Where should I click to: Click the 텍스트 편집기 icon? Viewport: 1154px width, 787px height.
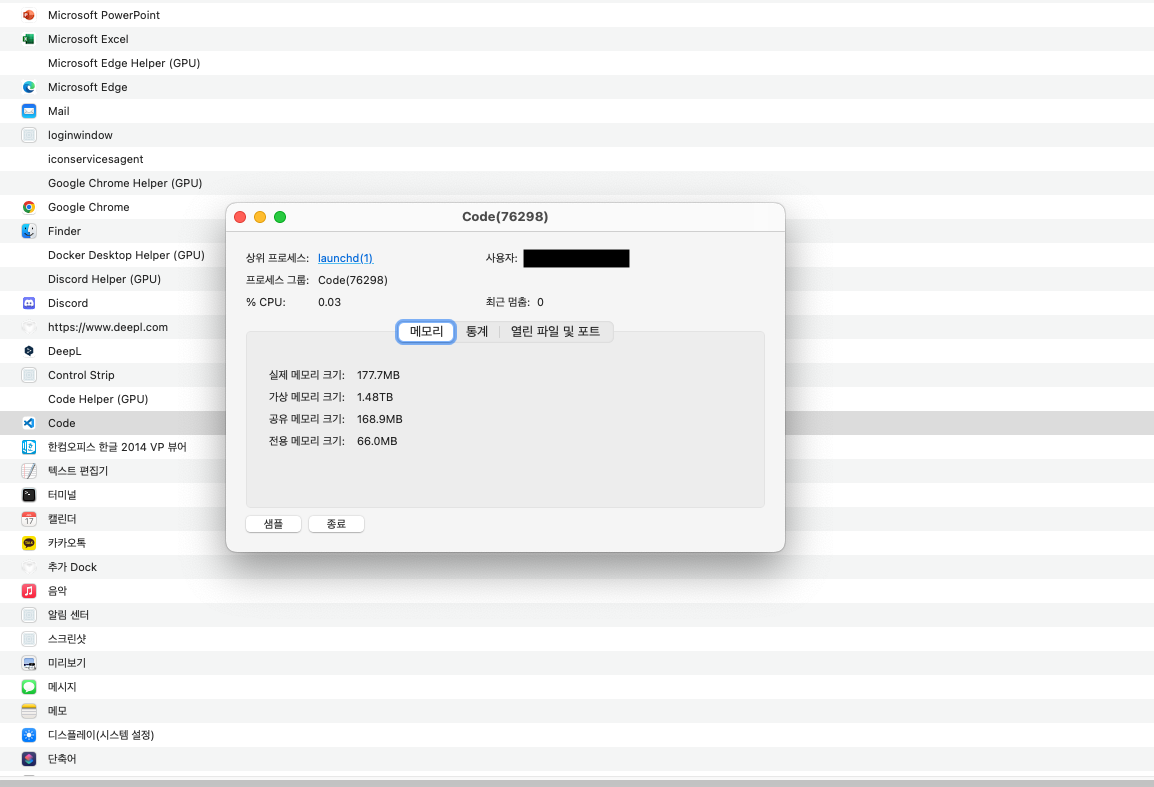(x=29, y=470)
